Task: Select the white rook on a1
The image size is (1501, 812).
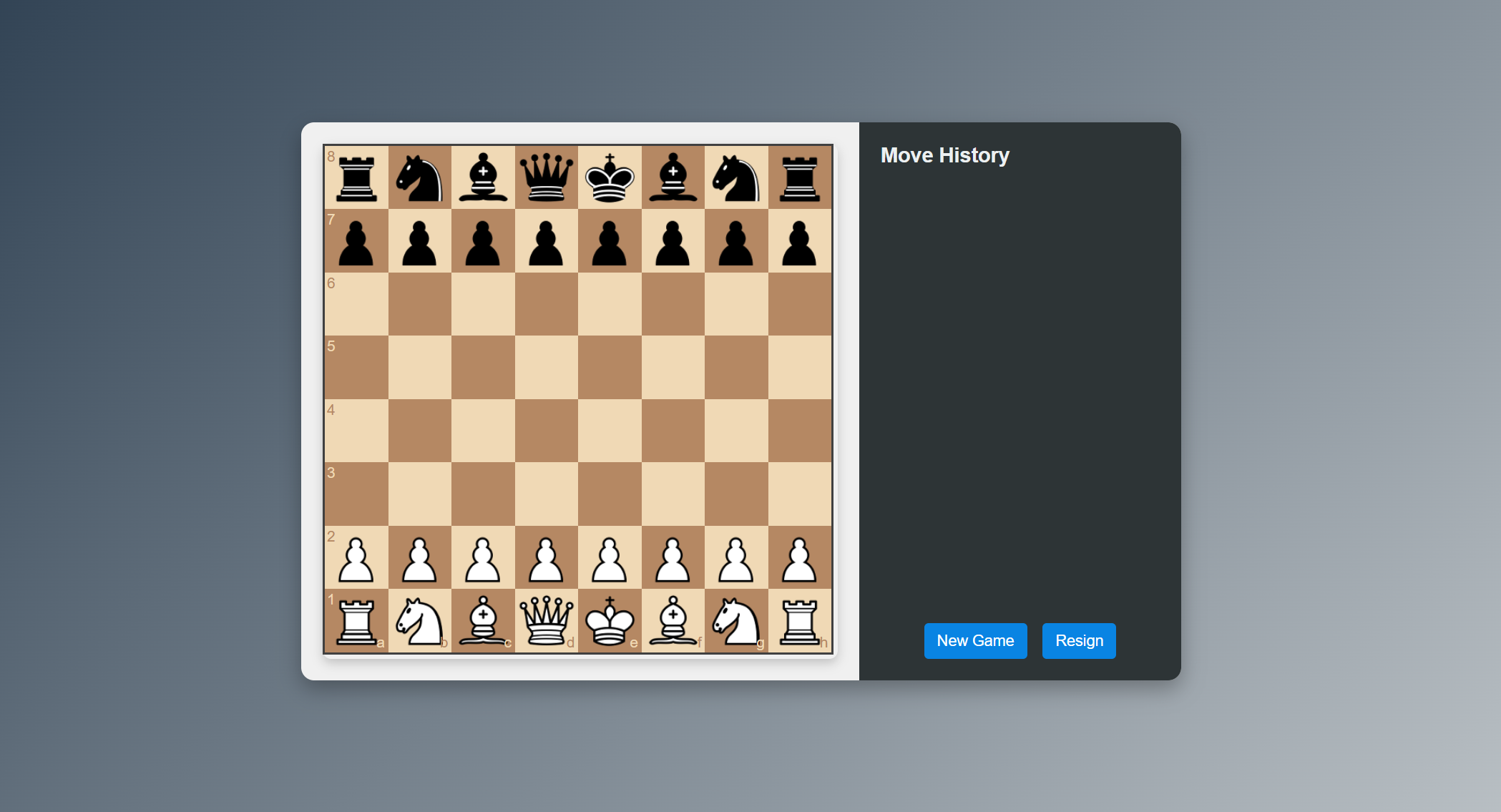Action: [356, 620]
